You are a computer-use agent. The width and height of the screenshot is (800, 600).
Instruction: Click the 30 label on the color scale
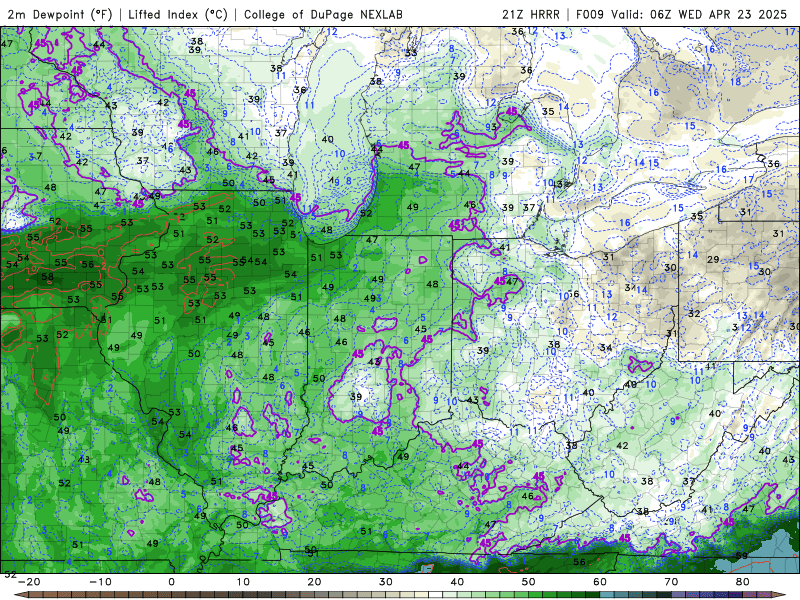(386, 582)
